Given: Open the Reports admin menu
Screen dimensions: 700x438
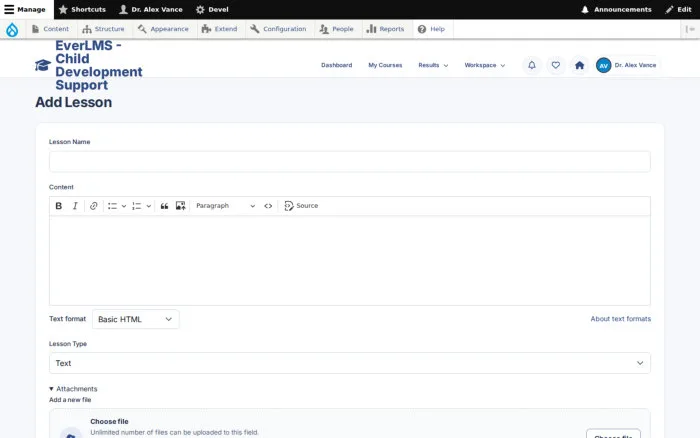Looking at the screenshot, I should tap(385, 29).
